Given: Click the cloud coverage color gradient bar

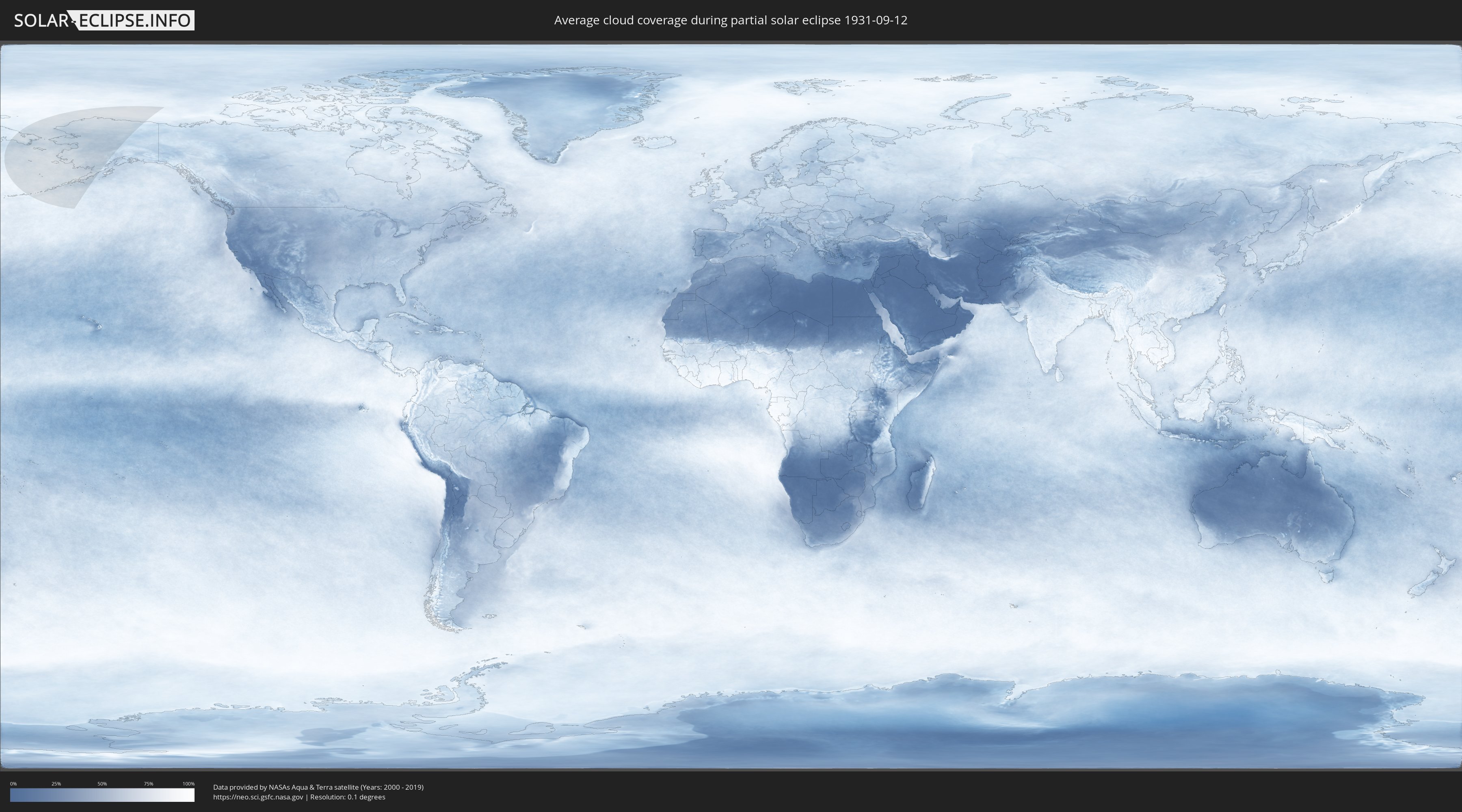Looking at the screenshot, I should [x=102, y=795].
